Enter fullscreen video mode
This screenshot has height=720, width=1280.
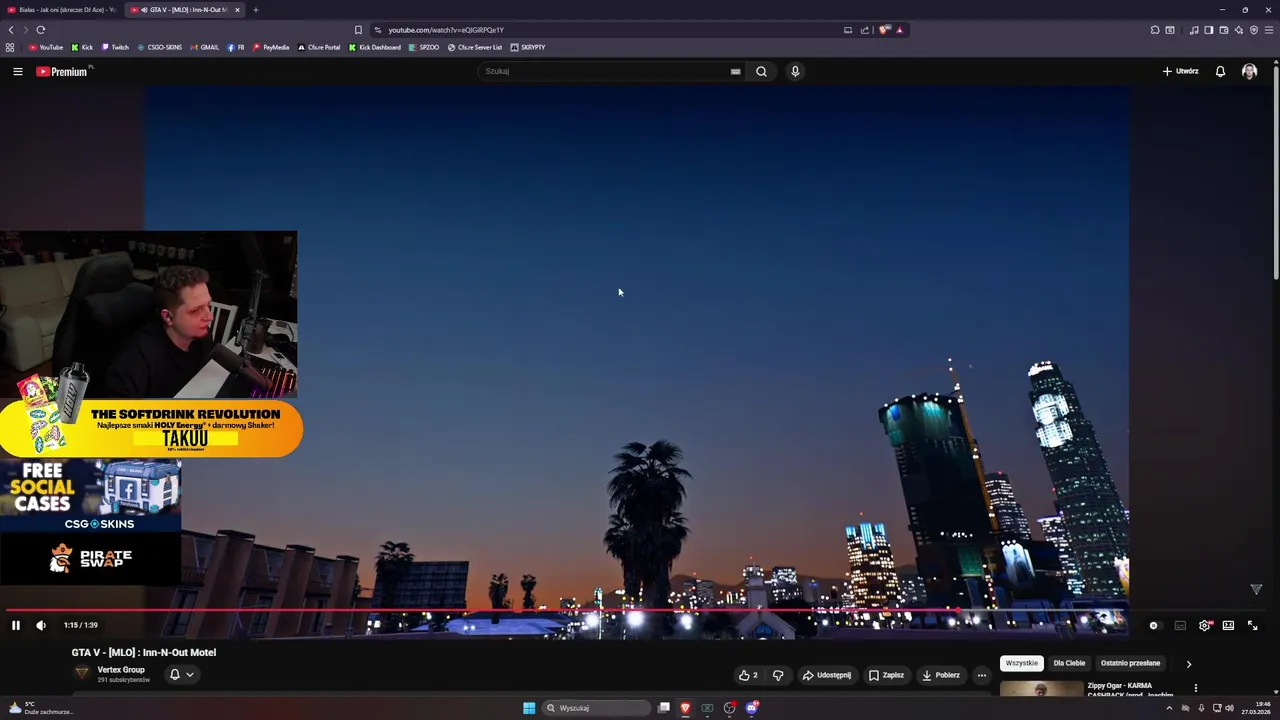pos(1252,625)
